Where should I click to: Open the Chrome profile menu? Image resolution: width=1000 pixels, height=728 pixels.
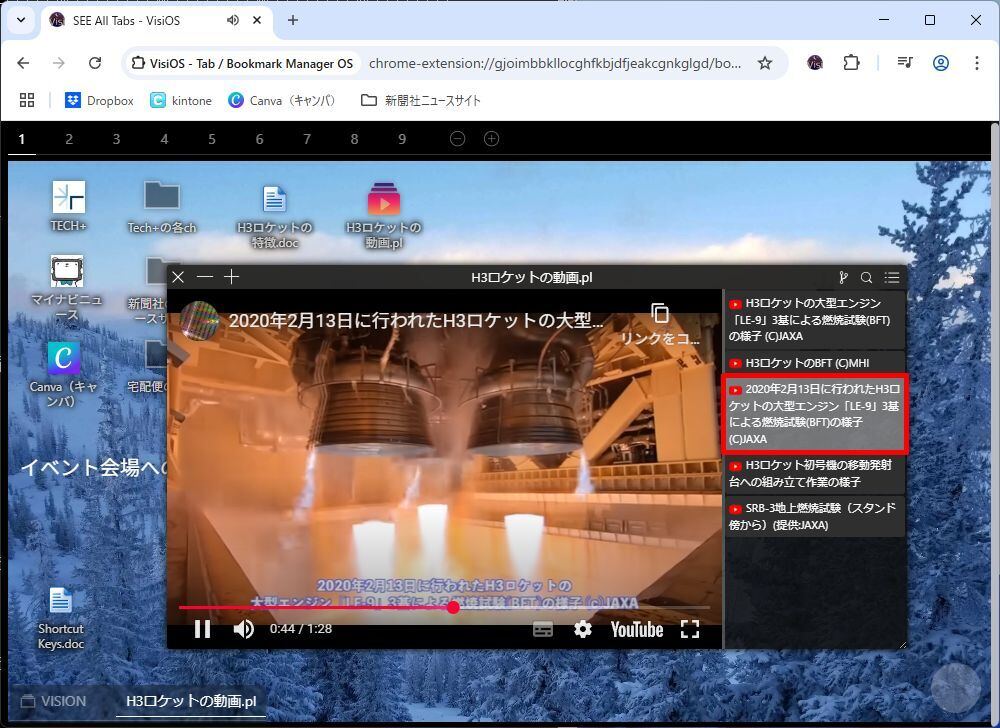[941, 62]
